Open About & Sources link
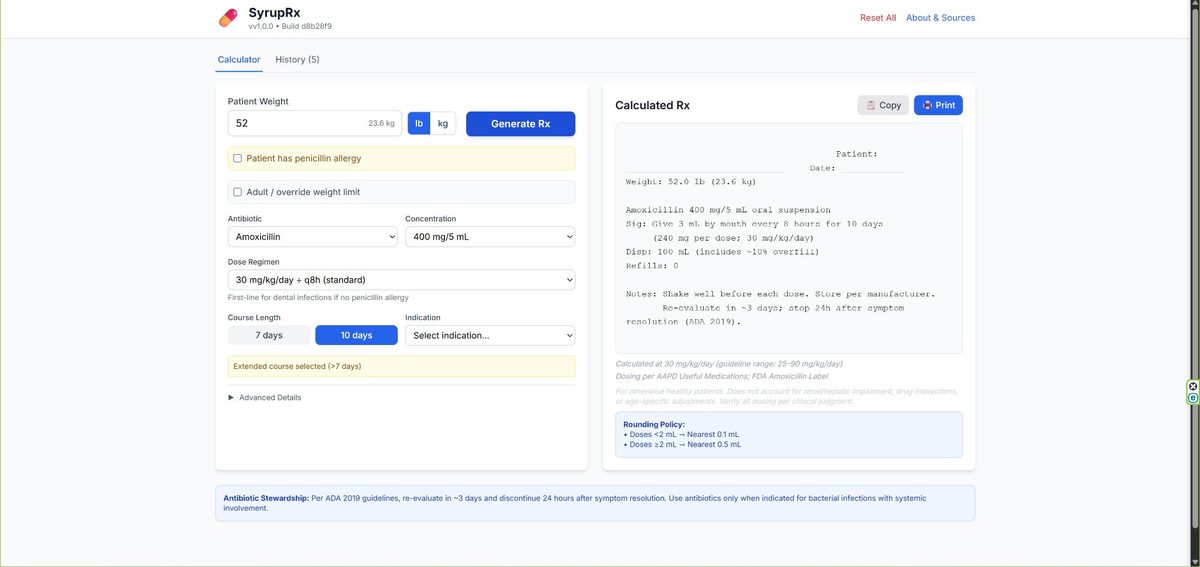Viewport: 1200px width, 567px height. click(940, 18)
